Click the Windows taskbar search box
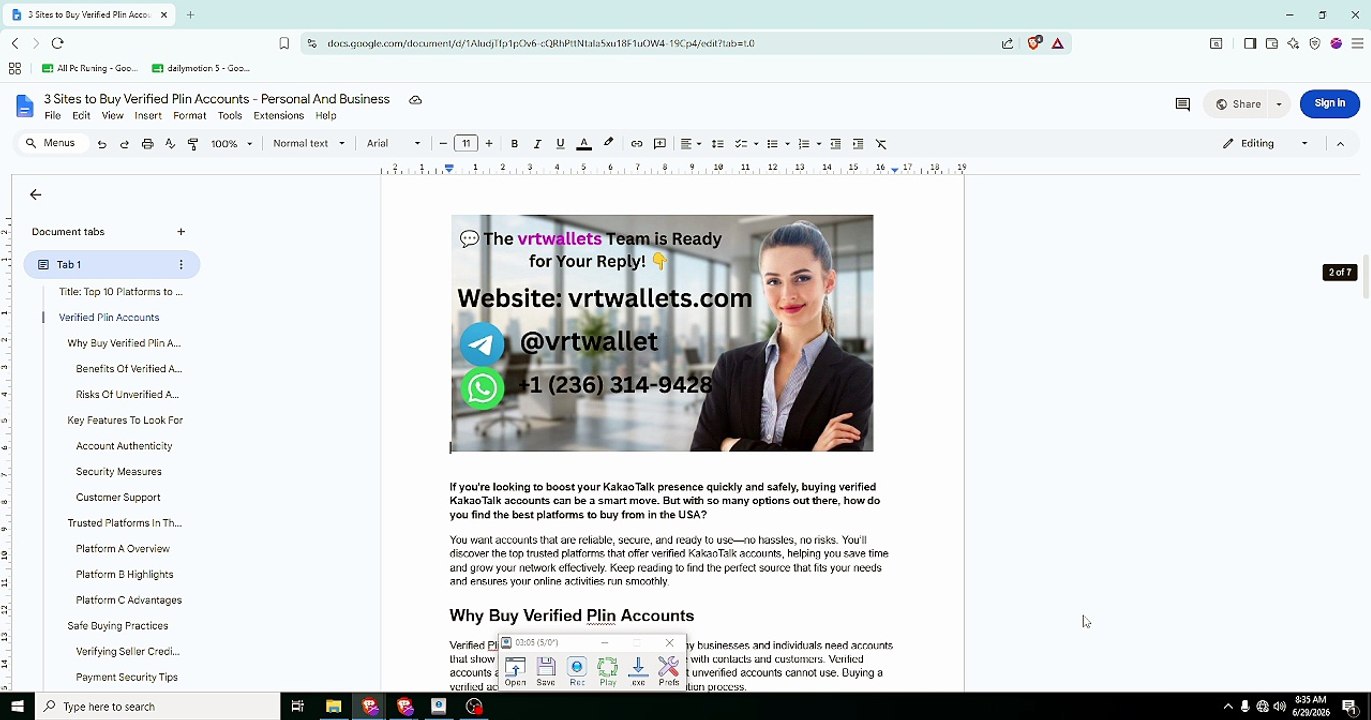 (158, 707)
